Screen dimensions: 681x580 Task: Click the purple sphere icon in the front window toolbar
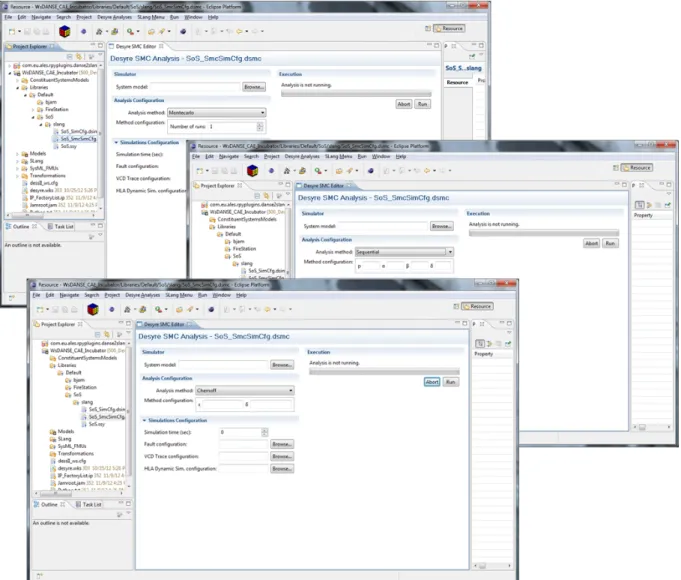112,309
